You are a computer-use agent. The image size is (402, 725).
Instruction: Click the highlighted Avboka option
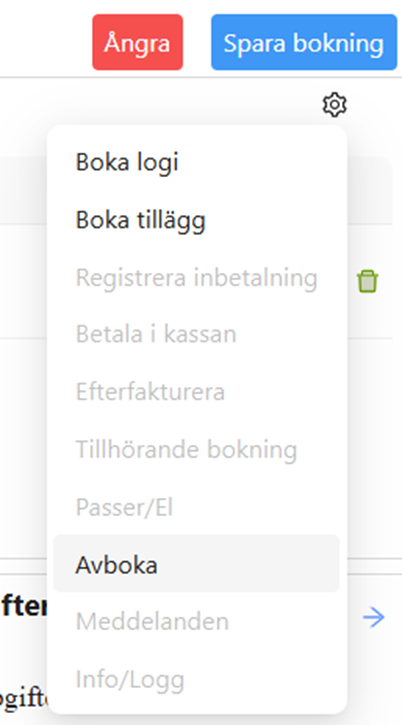pos(196,564)
